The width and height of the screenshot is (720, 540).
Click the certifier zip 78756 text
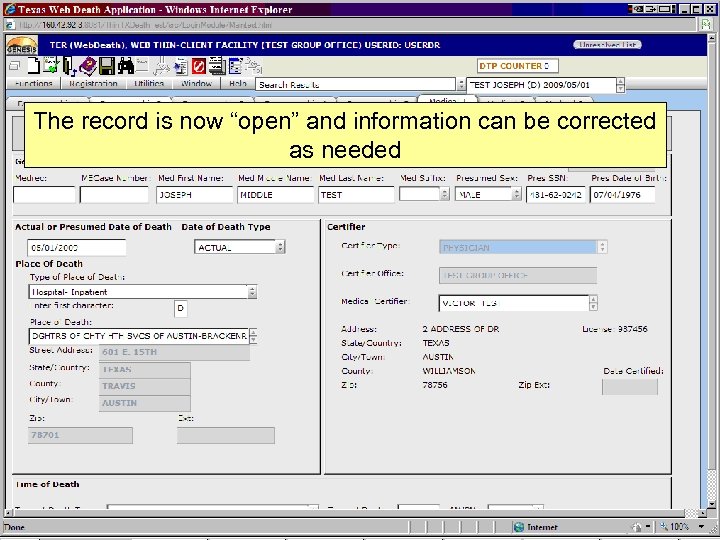434,385
